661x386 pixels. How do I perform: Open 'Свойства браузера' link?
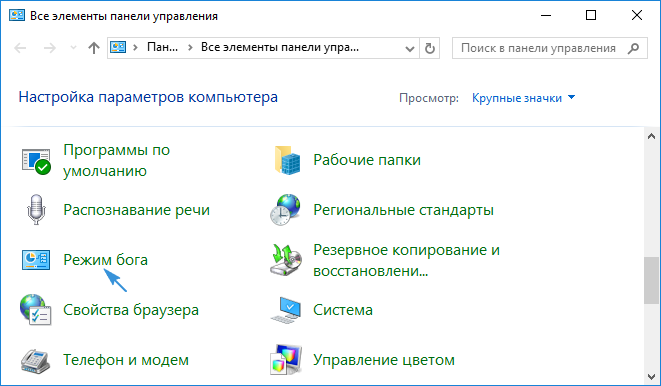coord(131,310)
